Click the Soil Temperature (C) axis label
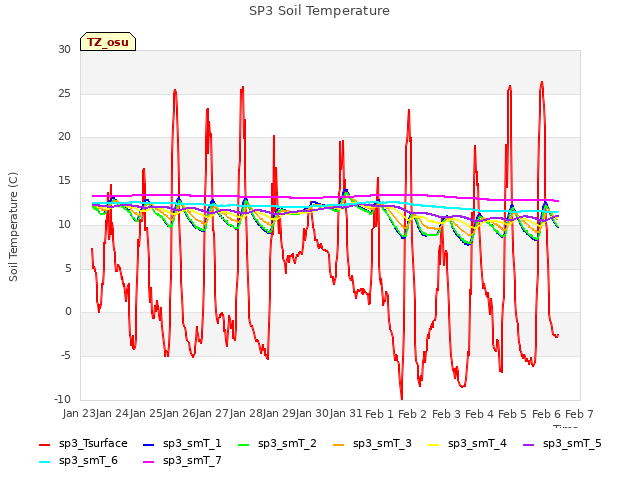640x480 pixels. point(13,227)
